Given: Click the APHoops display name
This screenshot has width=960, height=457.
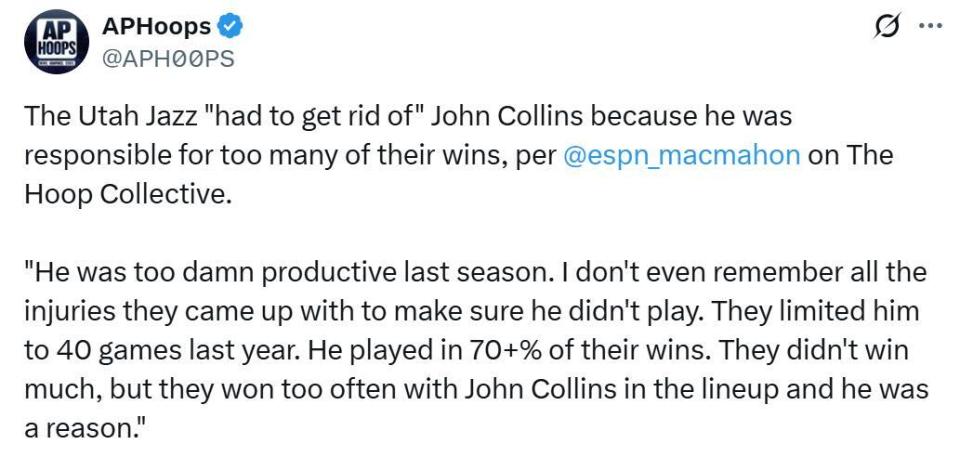Looking at the screenshot, I should click(157, 27).
